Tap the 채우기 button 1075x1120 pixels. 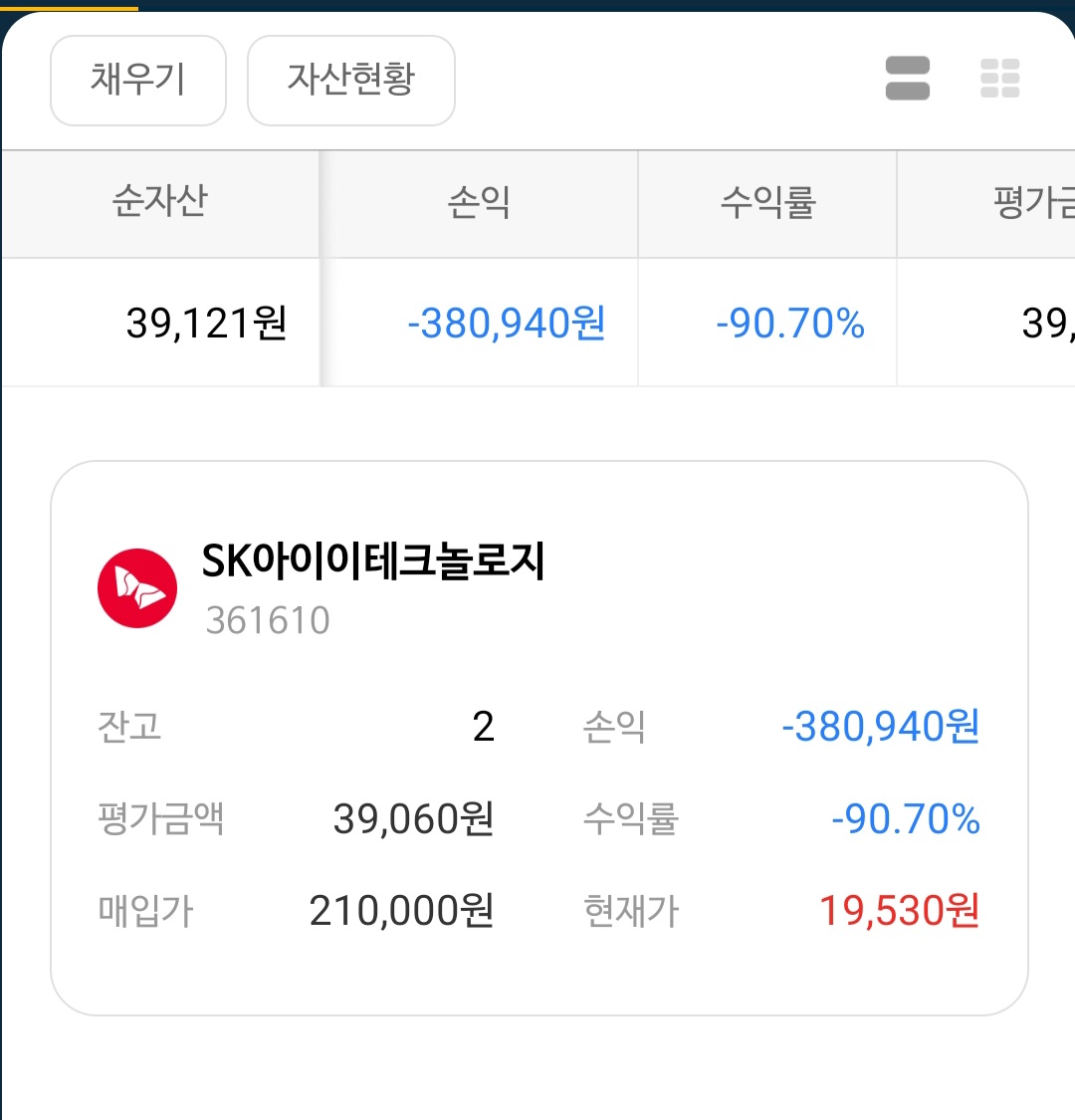point(138,81)
